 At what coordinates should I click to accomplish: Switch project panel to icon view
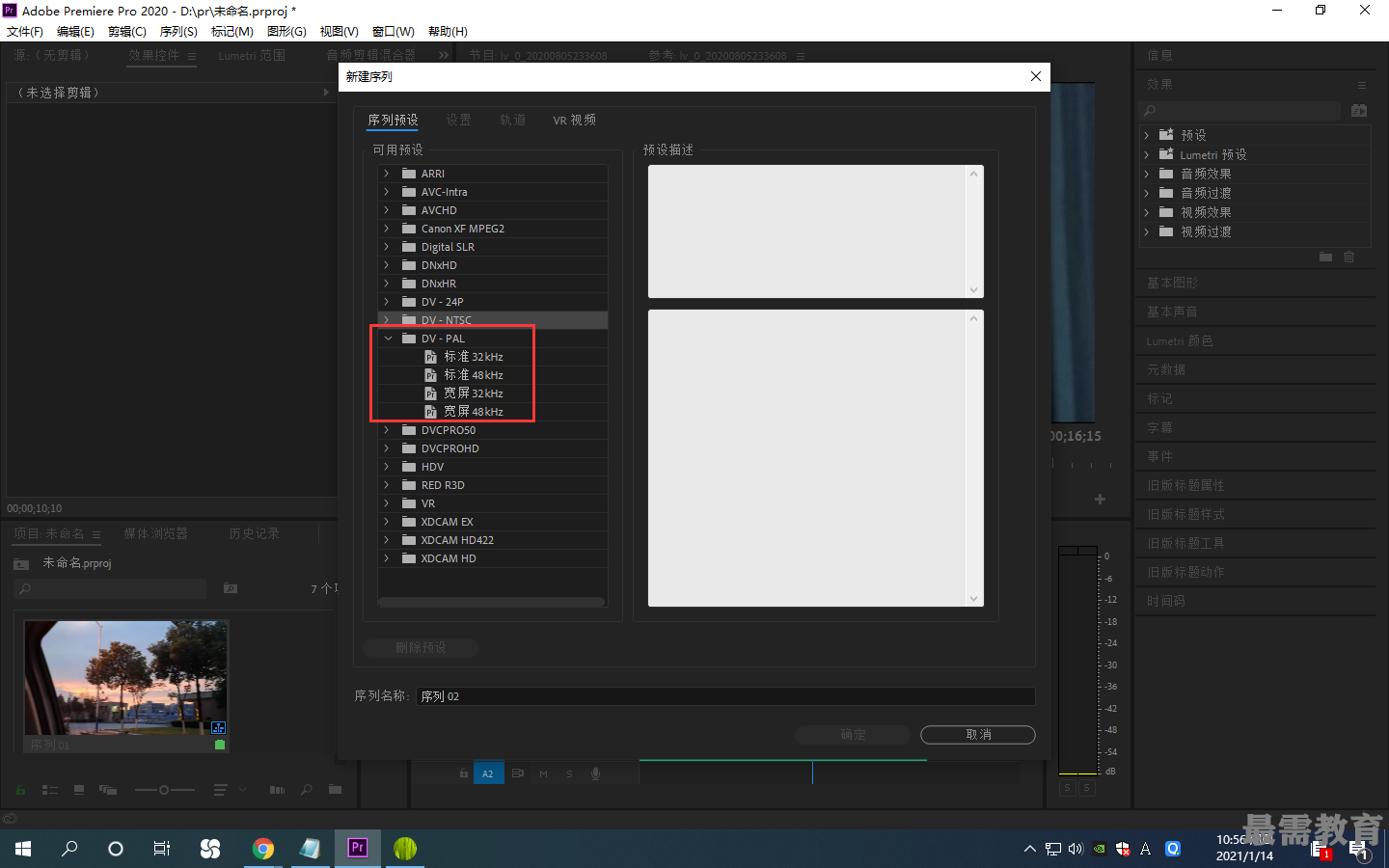pyautogui.click(x=79, y=790)
